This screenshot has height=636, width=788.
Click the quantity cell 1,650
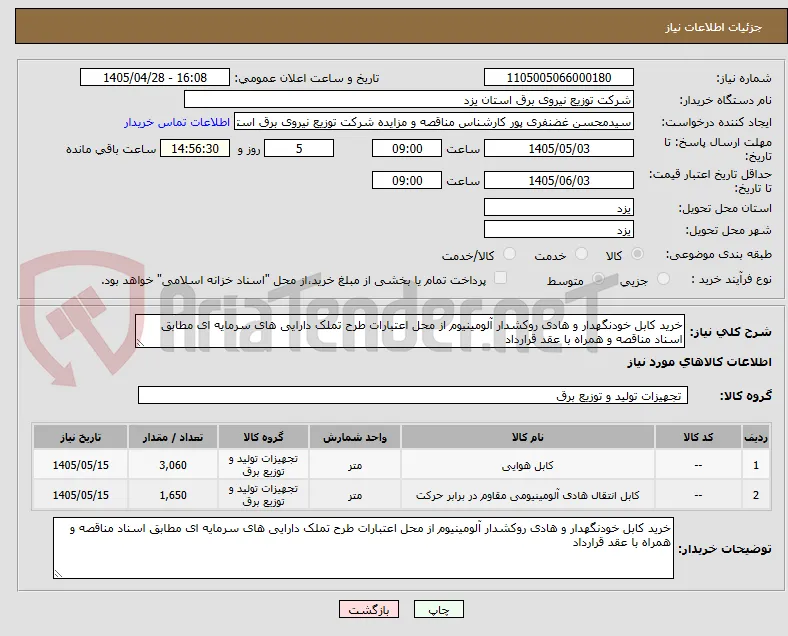tap(173, 495)
